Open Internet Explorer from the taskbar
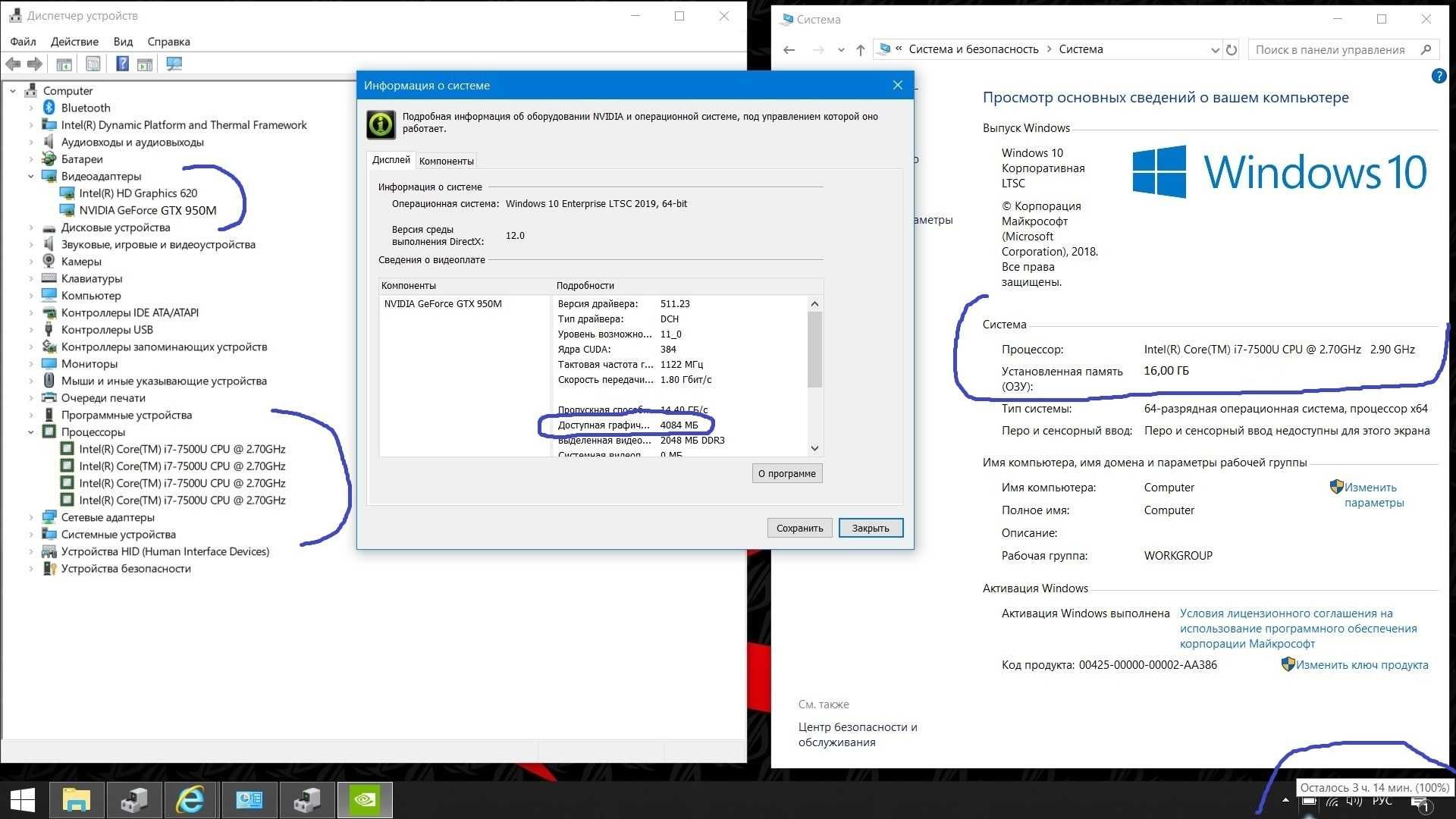 click(x=190, y=800)
